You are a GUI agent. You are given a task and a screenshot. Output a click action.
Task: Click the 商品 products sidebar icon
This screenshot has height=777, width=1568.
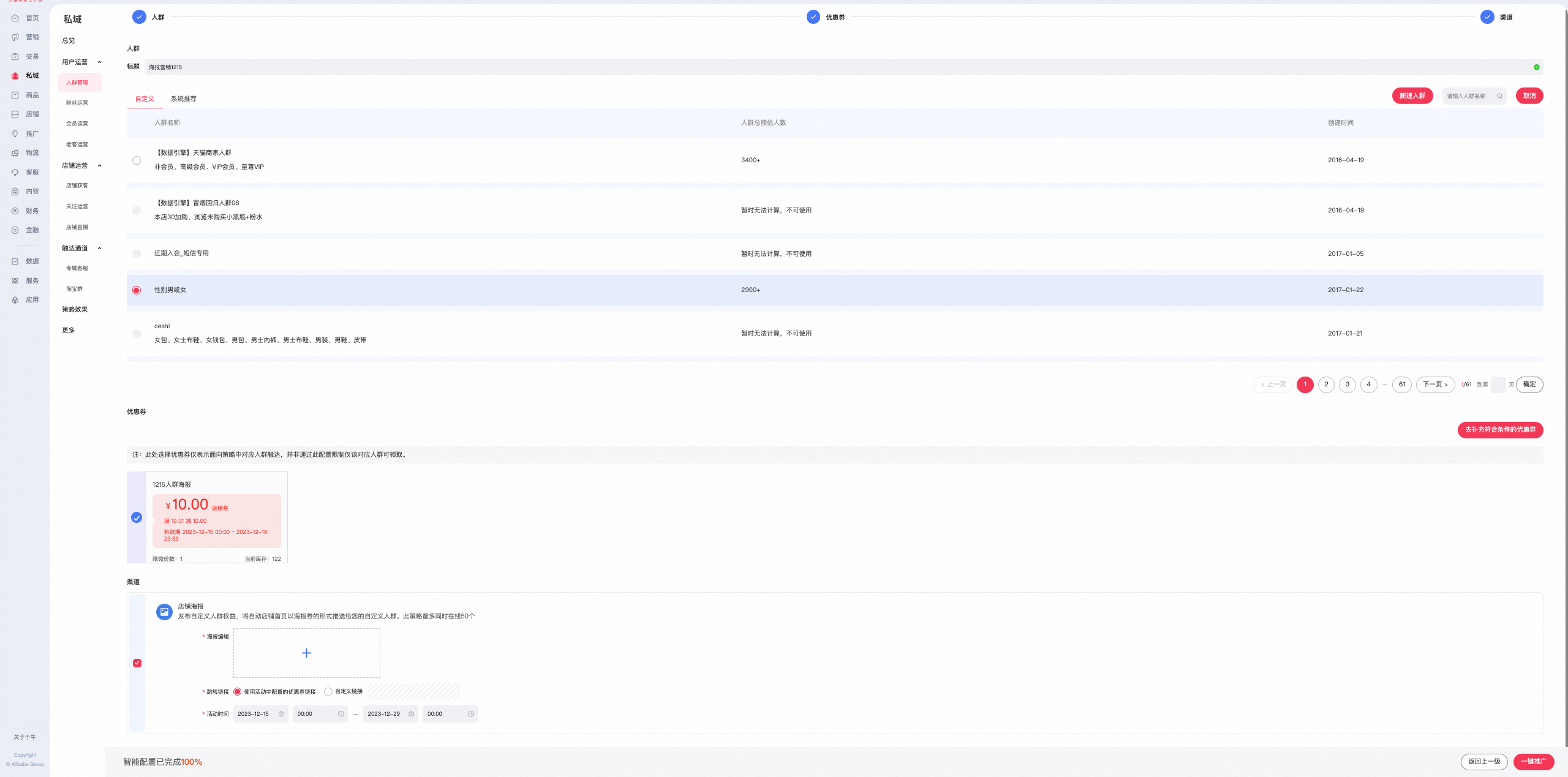click(15, 95)
